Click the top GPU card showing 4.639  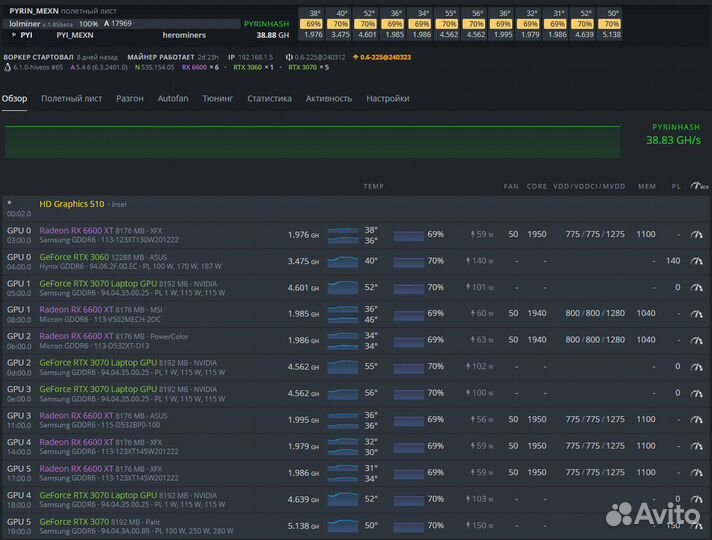(x=584, y=24)
